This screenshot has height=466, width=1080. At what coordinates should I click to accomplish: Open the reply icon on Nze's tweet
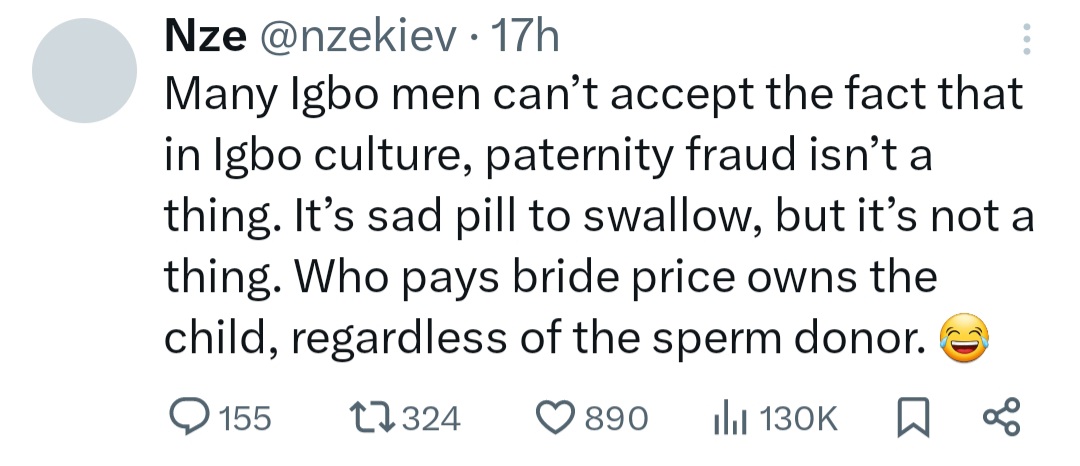(184, 417)
